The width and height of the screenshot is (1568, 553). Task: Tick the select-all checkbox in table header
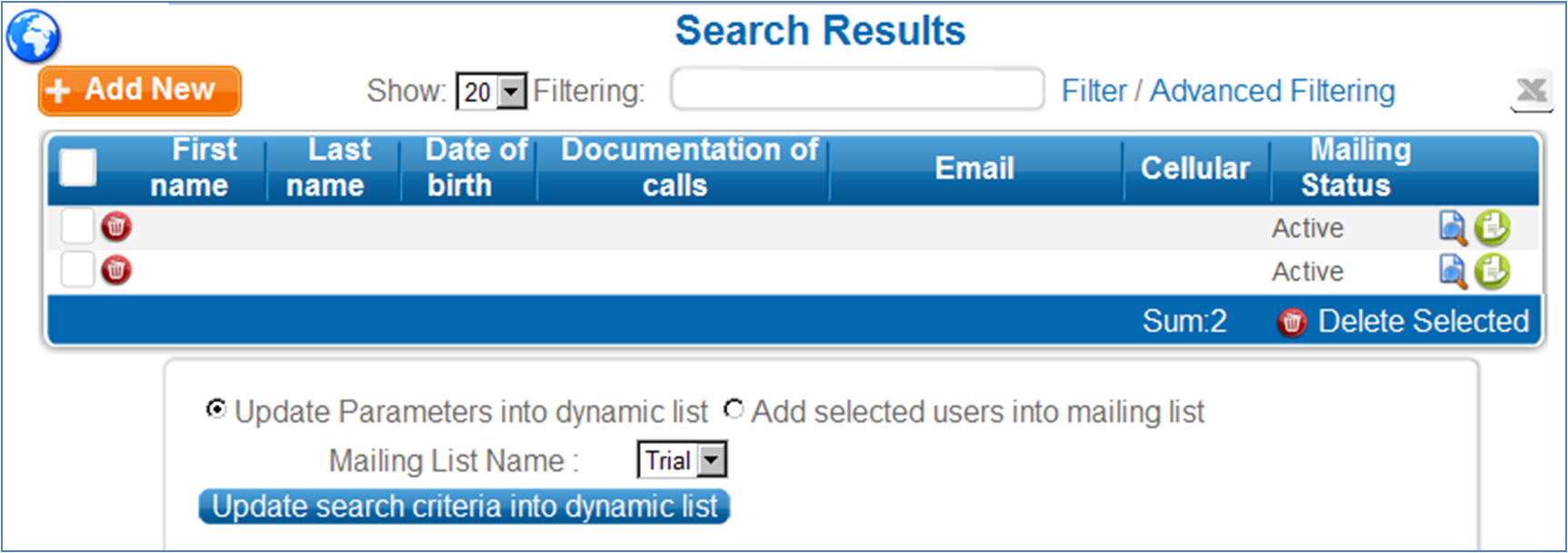click(x=78, y=167)
